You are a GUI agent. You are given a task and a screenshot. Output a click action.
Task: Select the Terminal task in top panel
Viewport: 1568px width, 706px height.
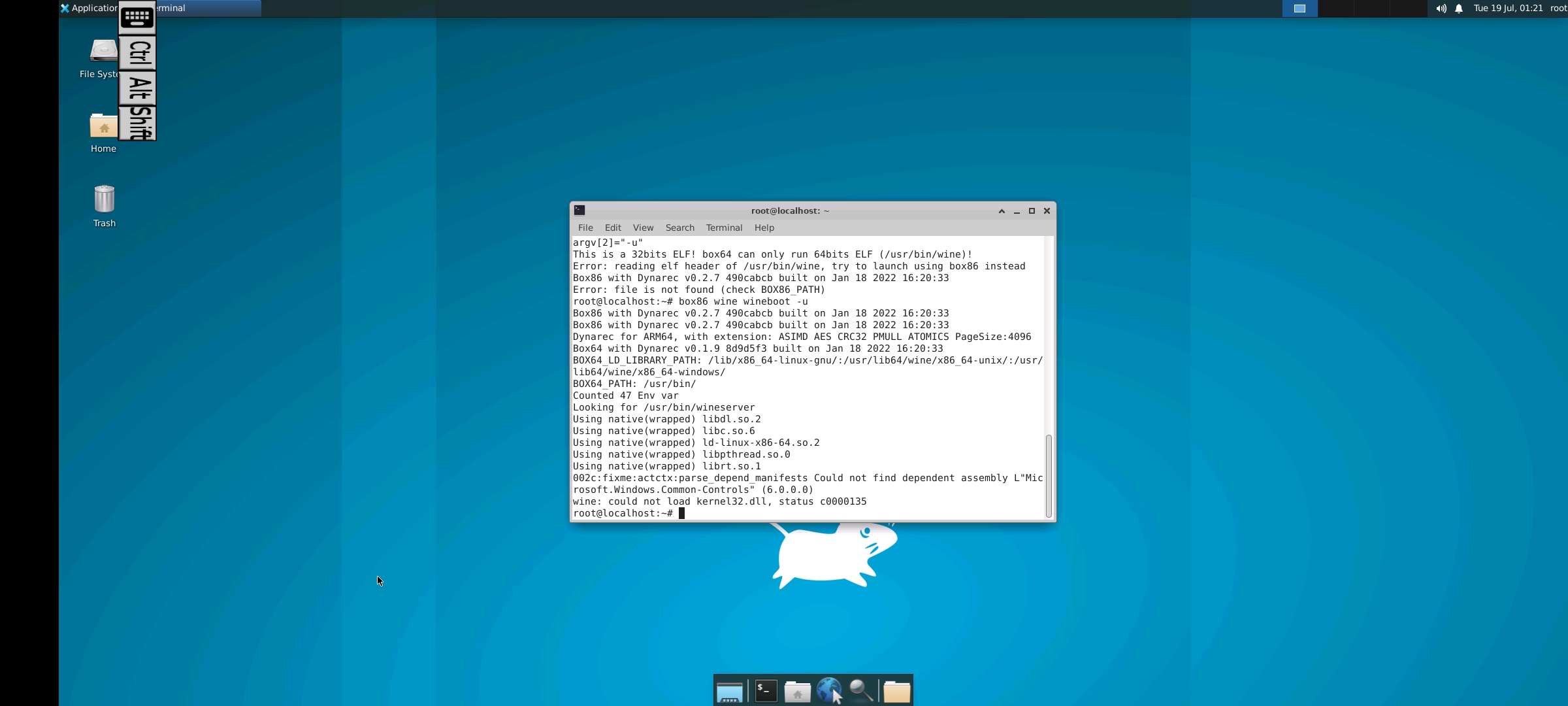point(208,8)
